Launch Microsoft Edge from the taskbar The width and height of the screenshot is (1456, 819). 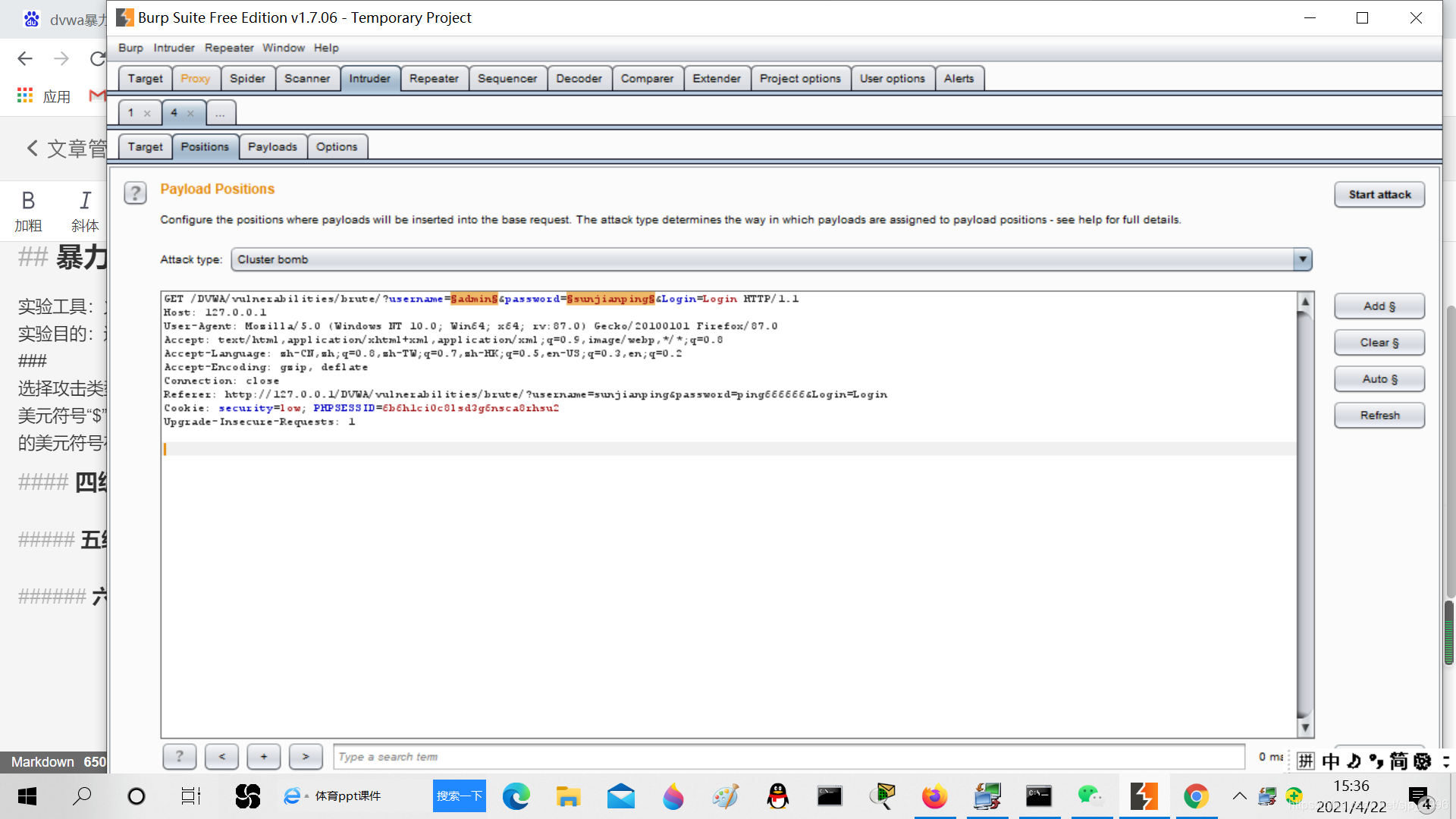[x=516, y=796]
